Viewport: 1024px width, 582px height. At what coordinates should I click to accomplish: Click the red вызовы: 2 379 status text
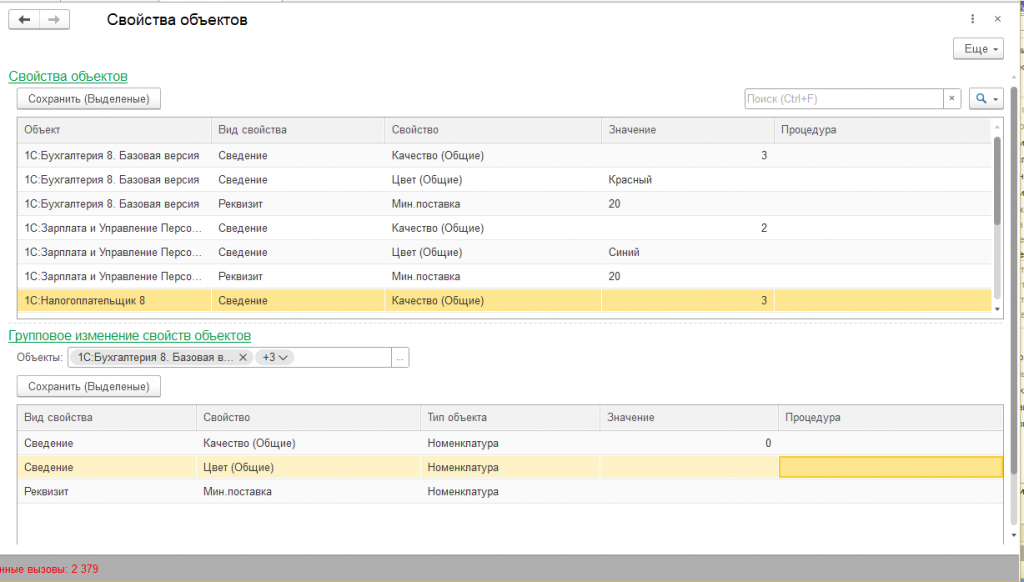pos(50,569)
